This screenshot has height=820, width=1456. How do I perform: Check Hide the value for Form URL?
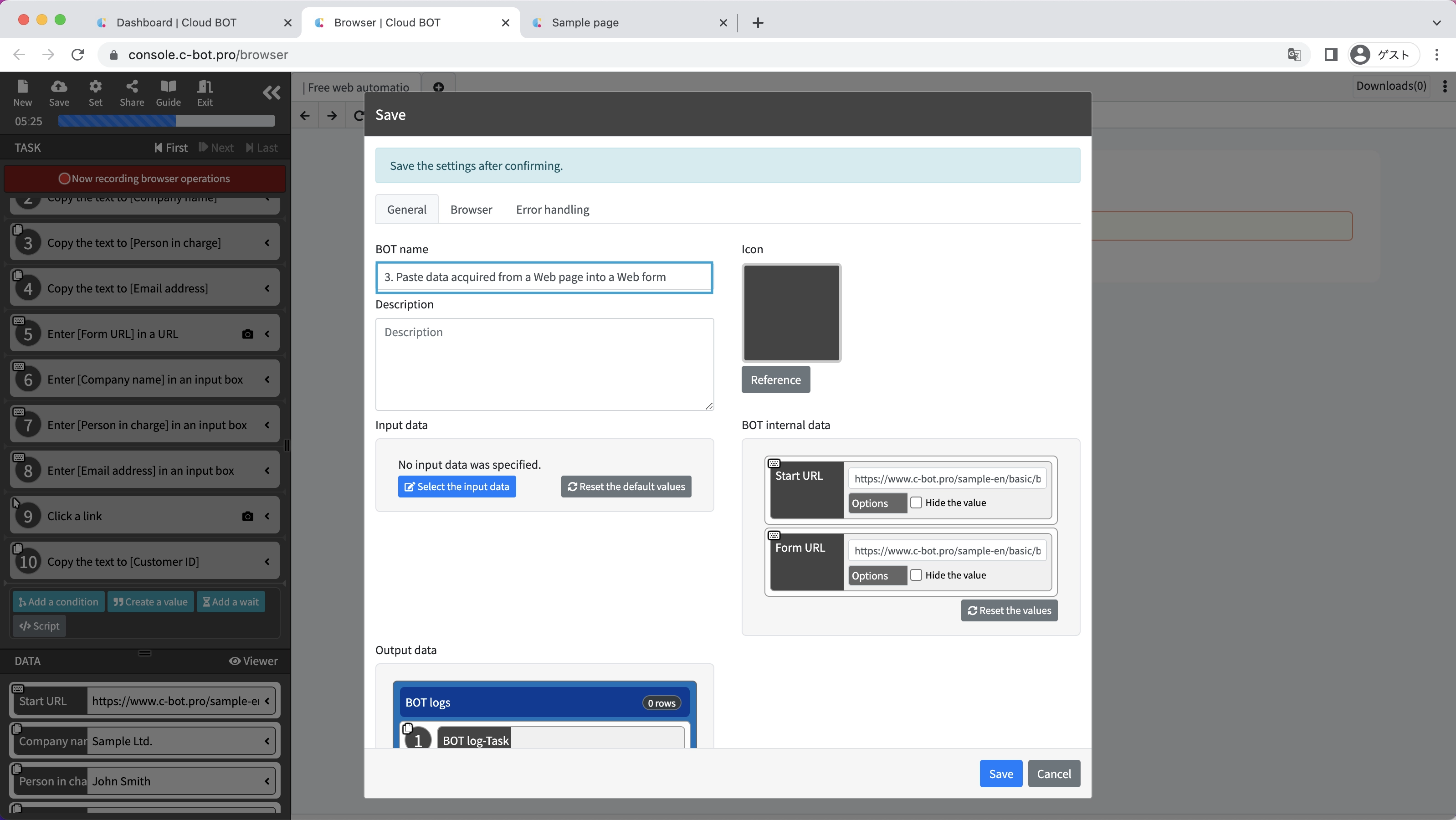pos(916,575)
